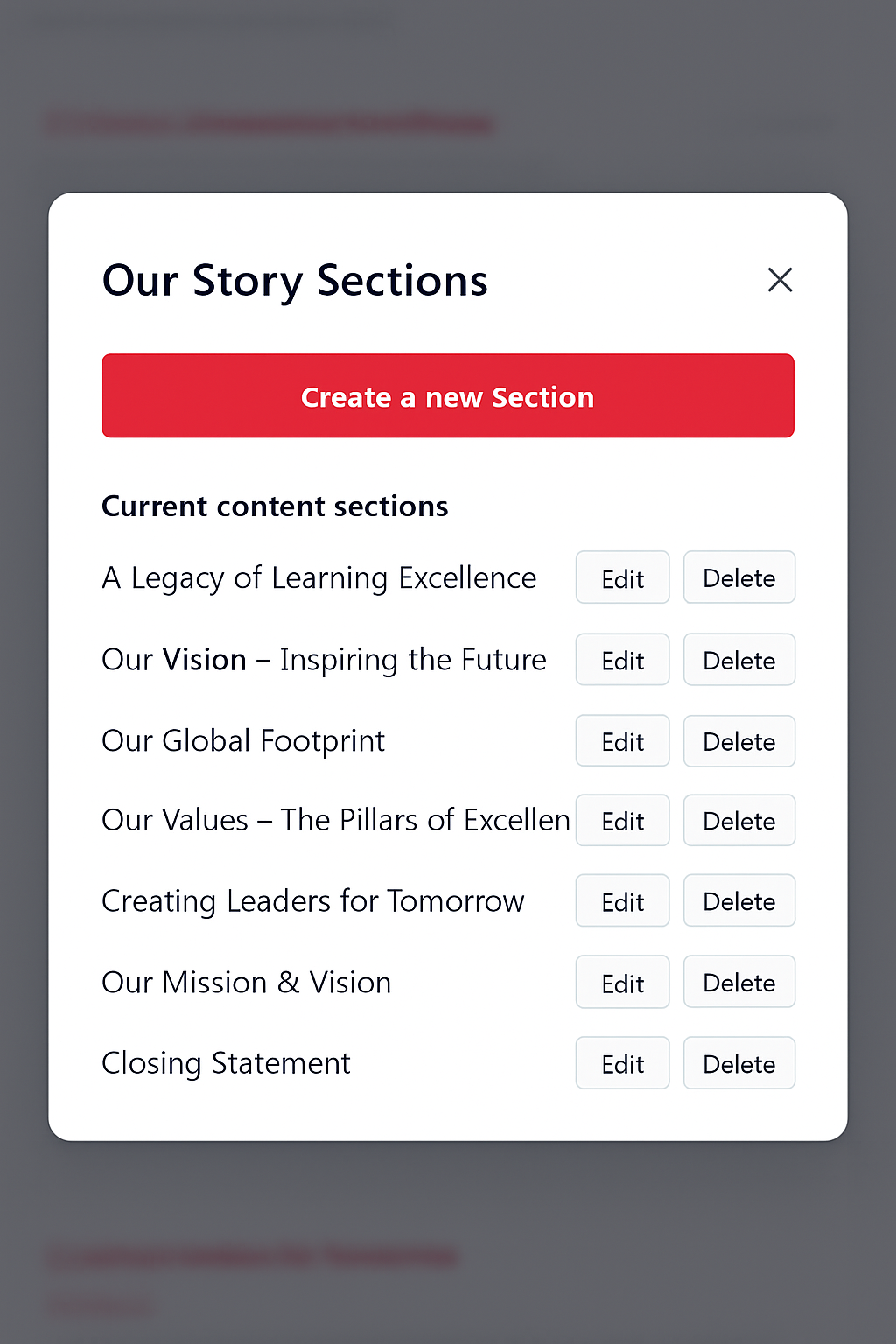This screenshot has height=1344, width=896.
Task: Edit A Legacy of Learning Excellence section
Action: point(622,577)
